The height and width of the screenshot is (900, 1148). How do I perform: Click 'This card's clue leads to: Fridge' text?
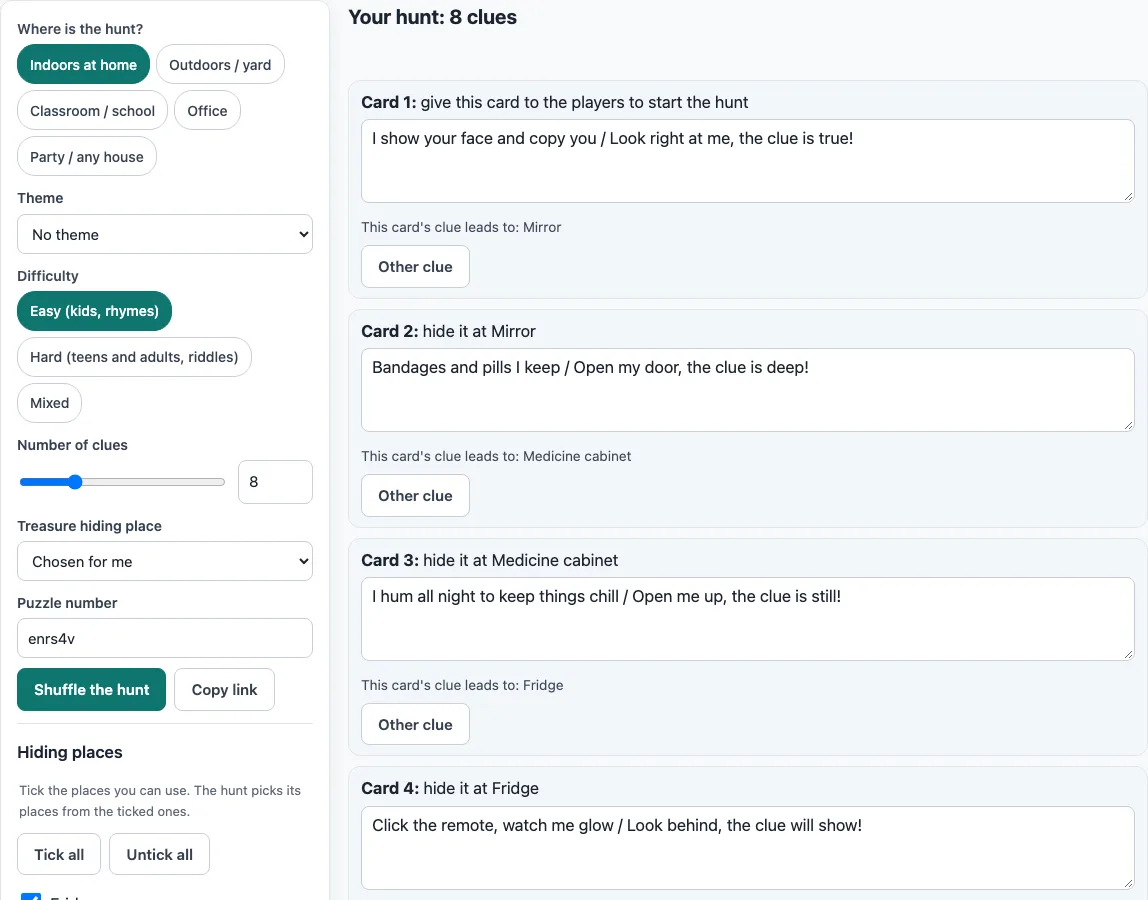pos(463,685)
